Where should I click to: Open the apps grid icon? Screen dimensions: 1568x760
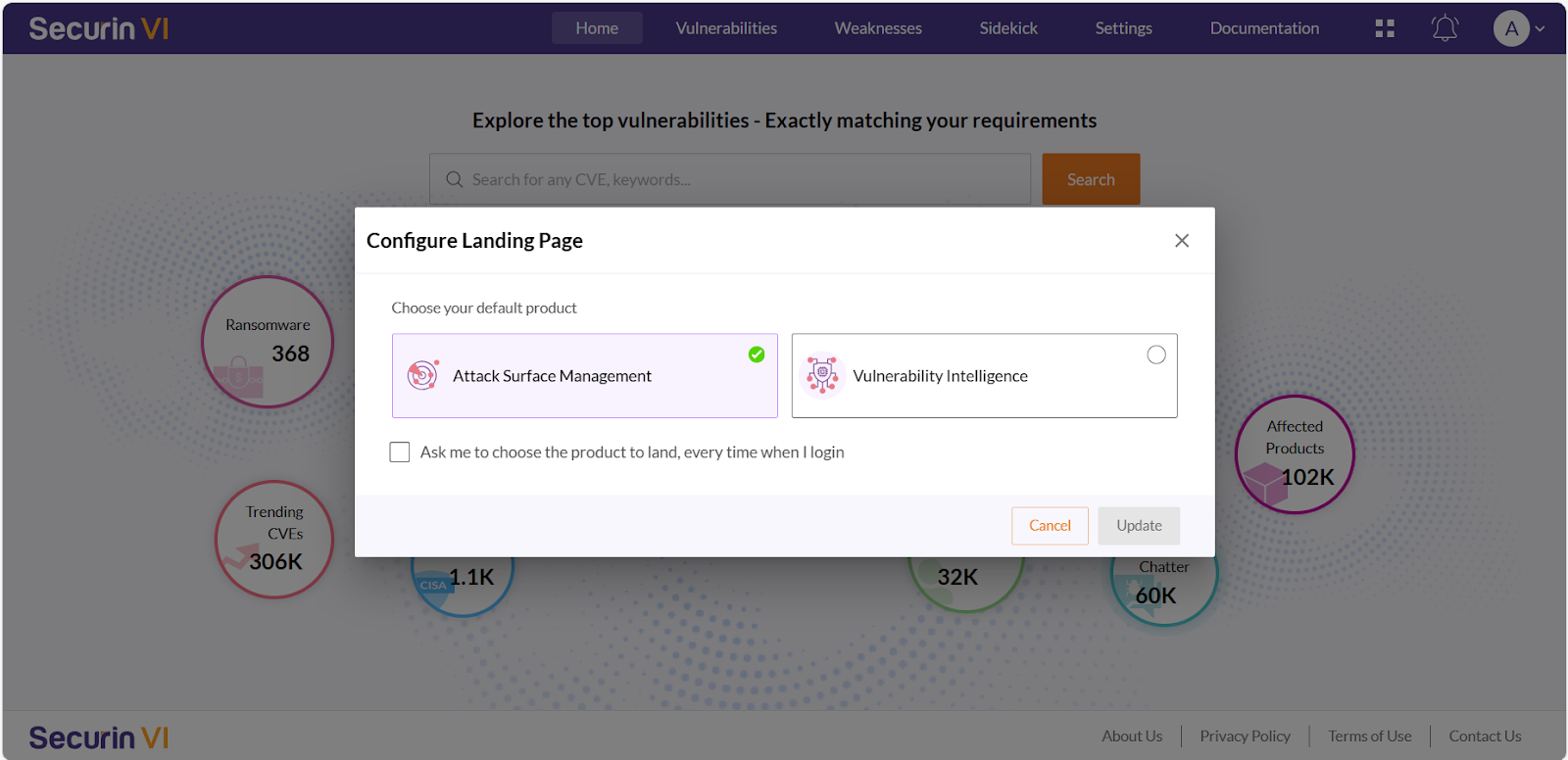click(x=1385, y=28)
